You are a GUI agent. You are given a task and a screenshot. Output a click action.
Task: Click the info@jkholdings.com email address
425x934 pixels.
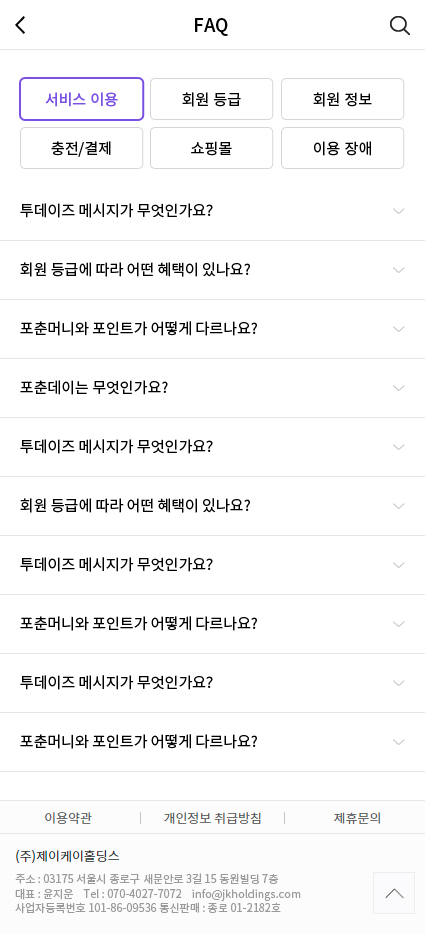[246, 893]
